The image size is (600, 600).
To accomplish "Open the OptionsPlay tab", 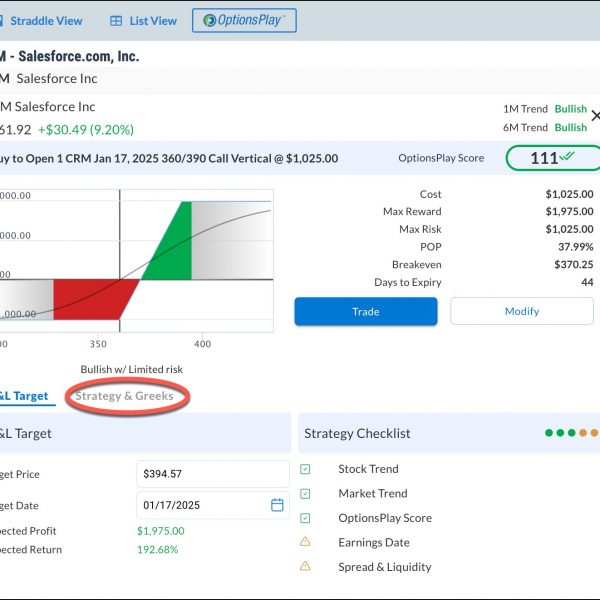I will point(244,20).
